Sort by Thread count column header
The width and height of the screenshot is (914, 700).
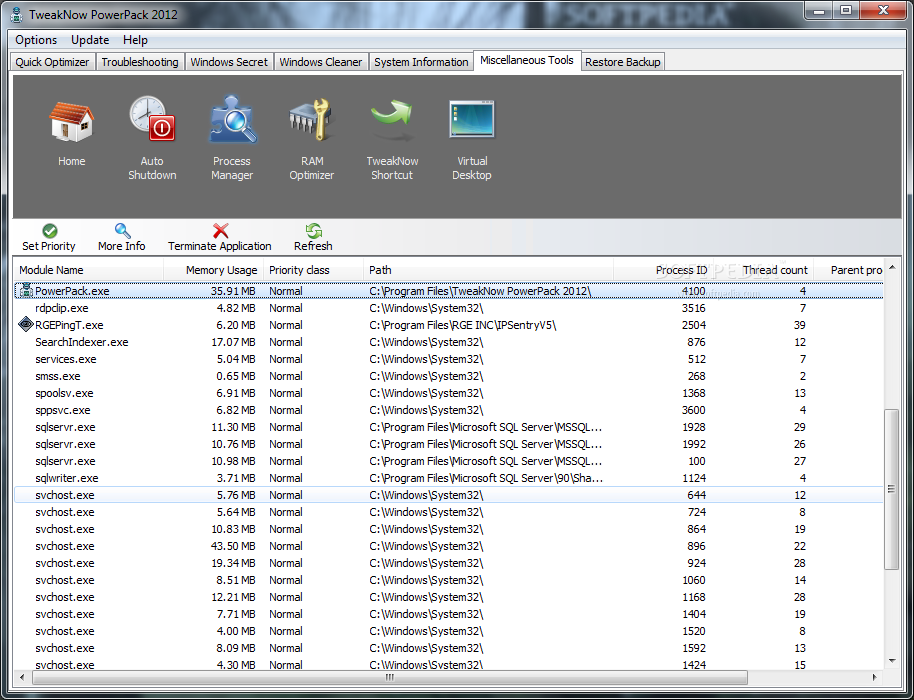tap(762, 270)
